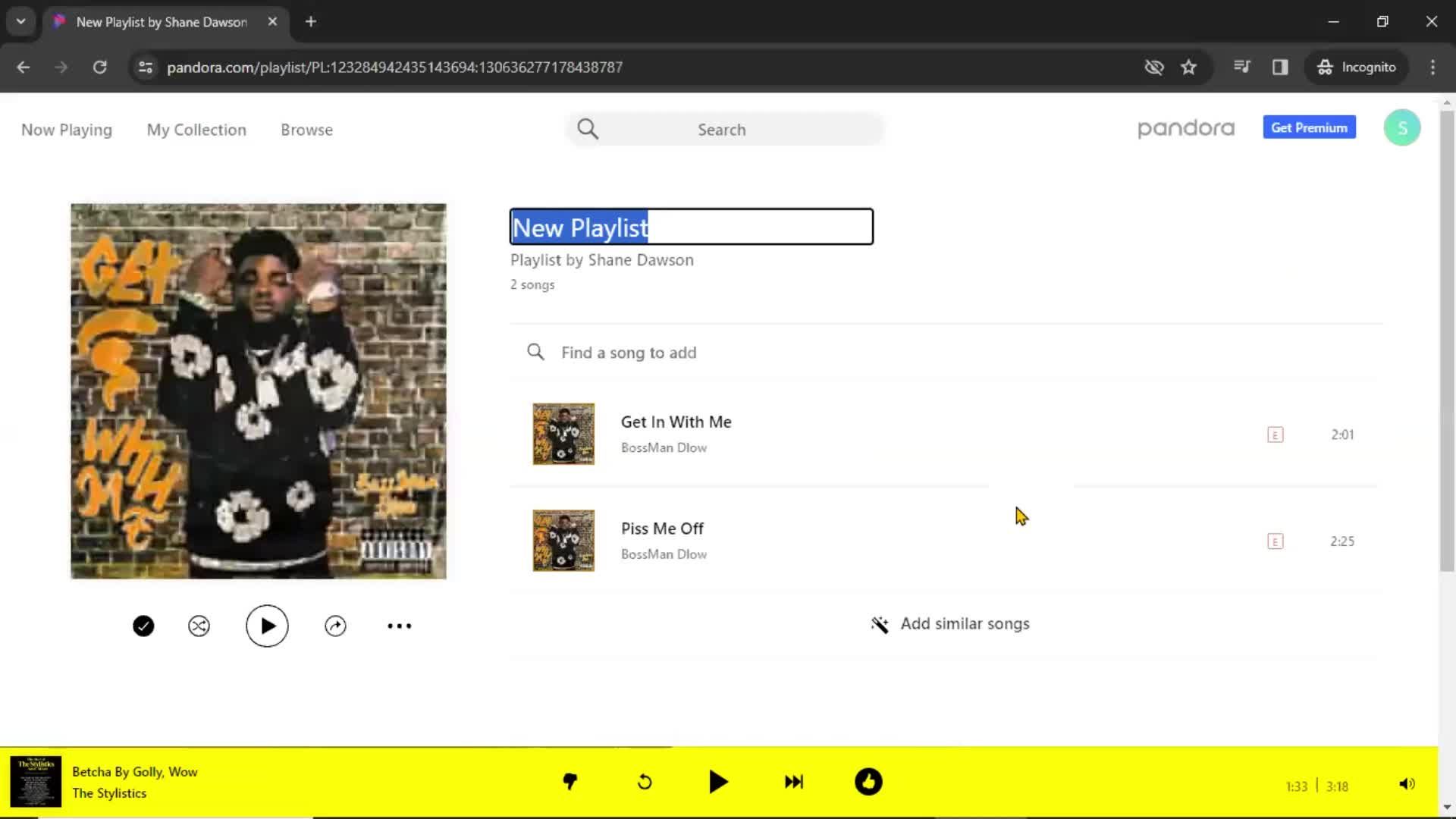This screenshot has height=819, width=1456.
Task: Open the Browse navigation menu item
Action: point(306,129)
